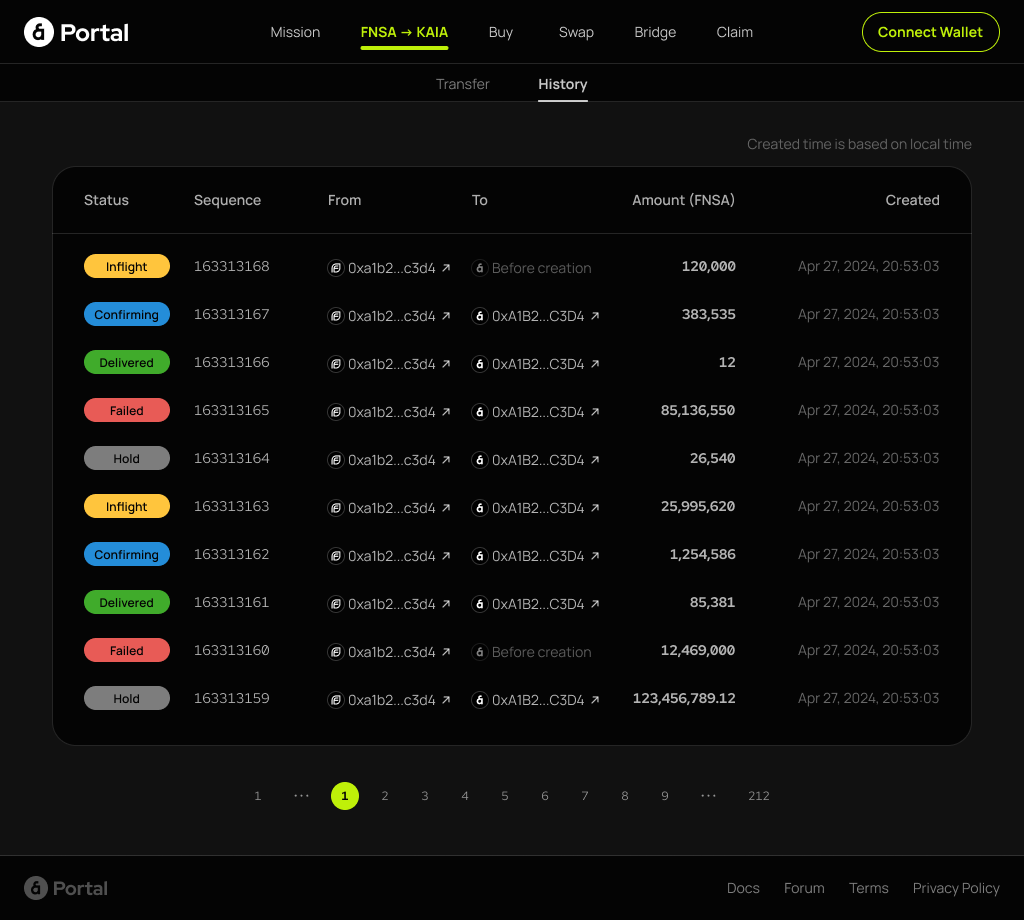Click the Portal logo in the header
The width and height of the screenshot is (1024, 920).
[77, 32]
